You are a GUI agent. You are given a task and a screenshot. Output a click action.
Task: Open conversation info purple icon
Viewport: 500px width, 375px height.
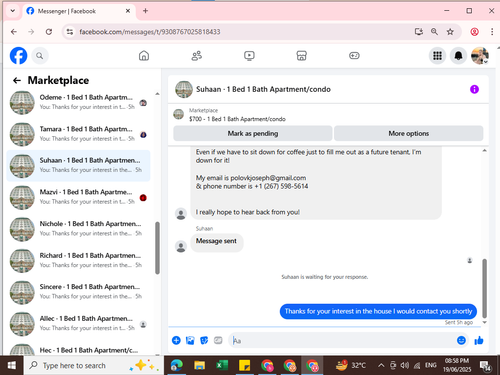pyautogui.click(x=474, y=89)
